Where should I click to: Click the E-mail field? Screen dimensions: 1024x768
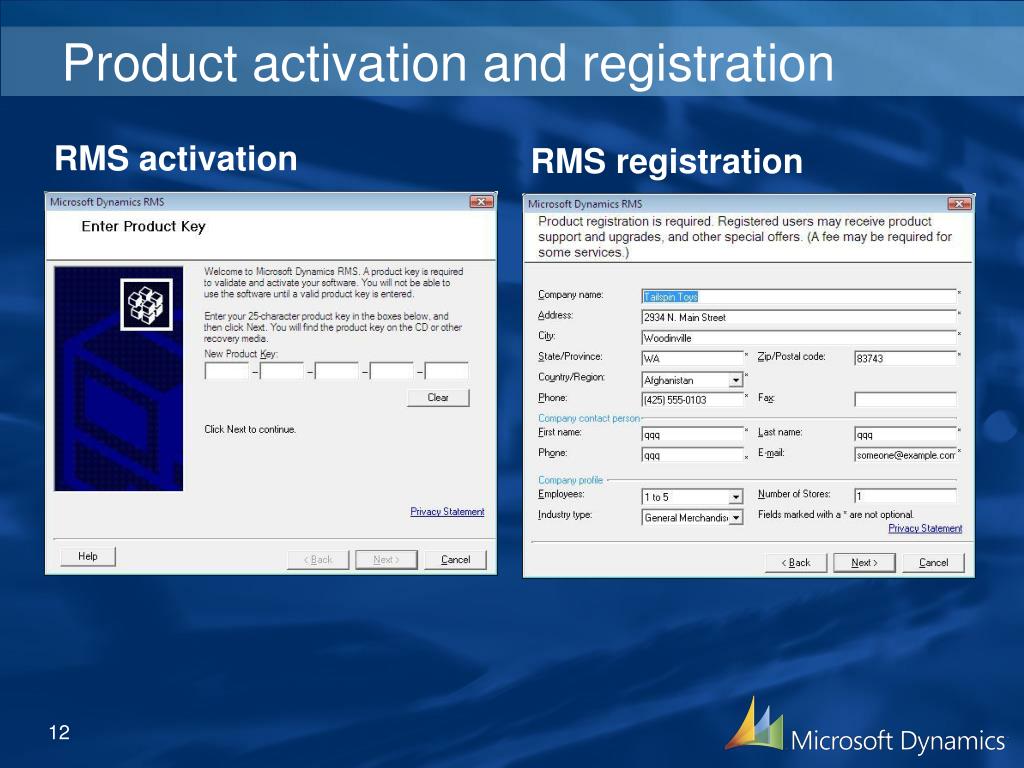(905, 455)
